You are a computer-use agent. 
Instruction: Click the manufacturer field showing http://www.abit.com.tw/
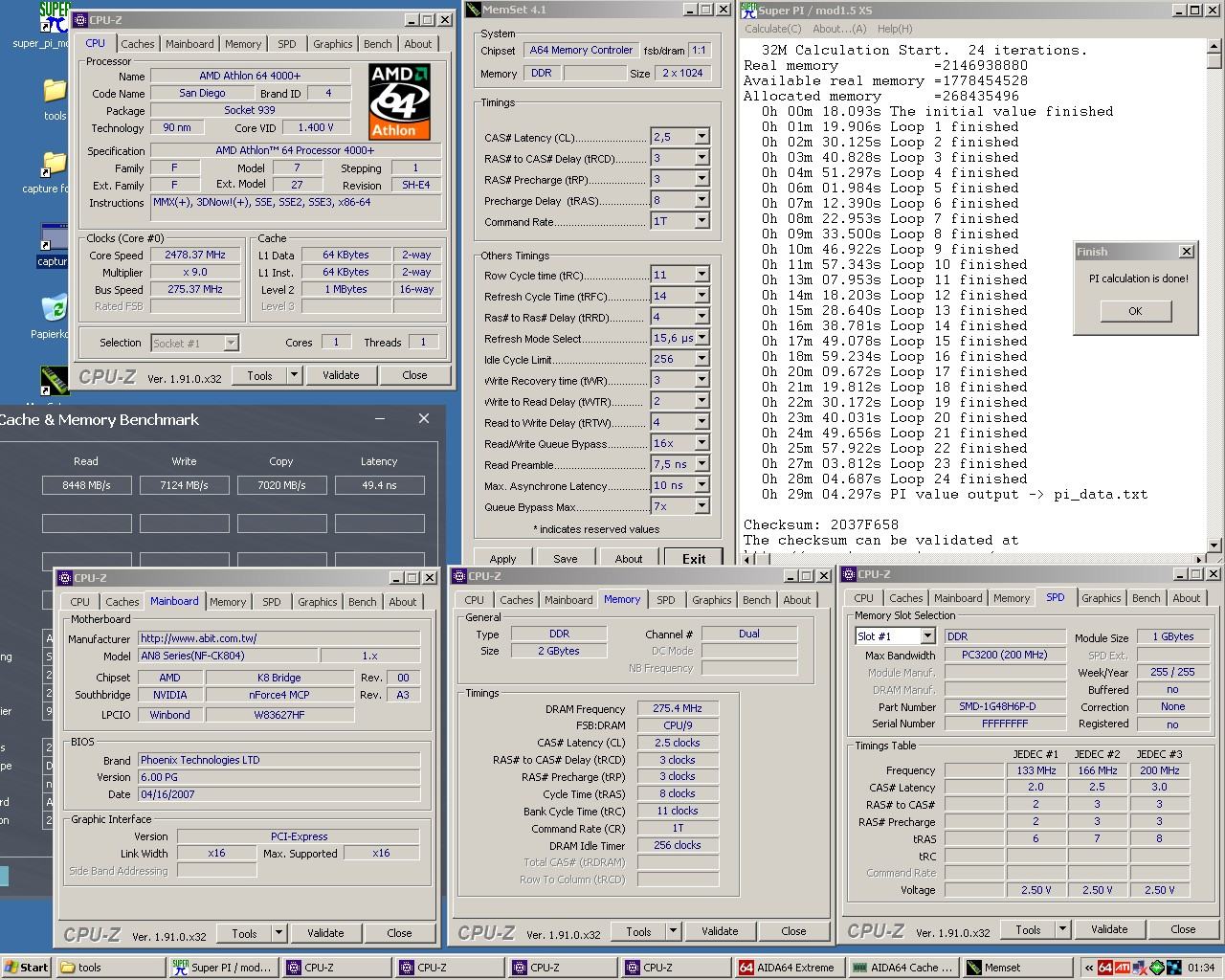278,638
